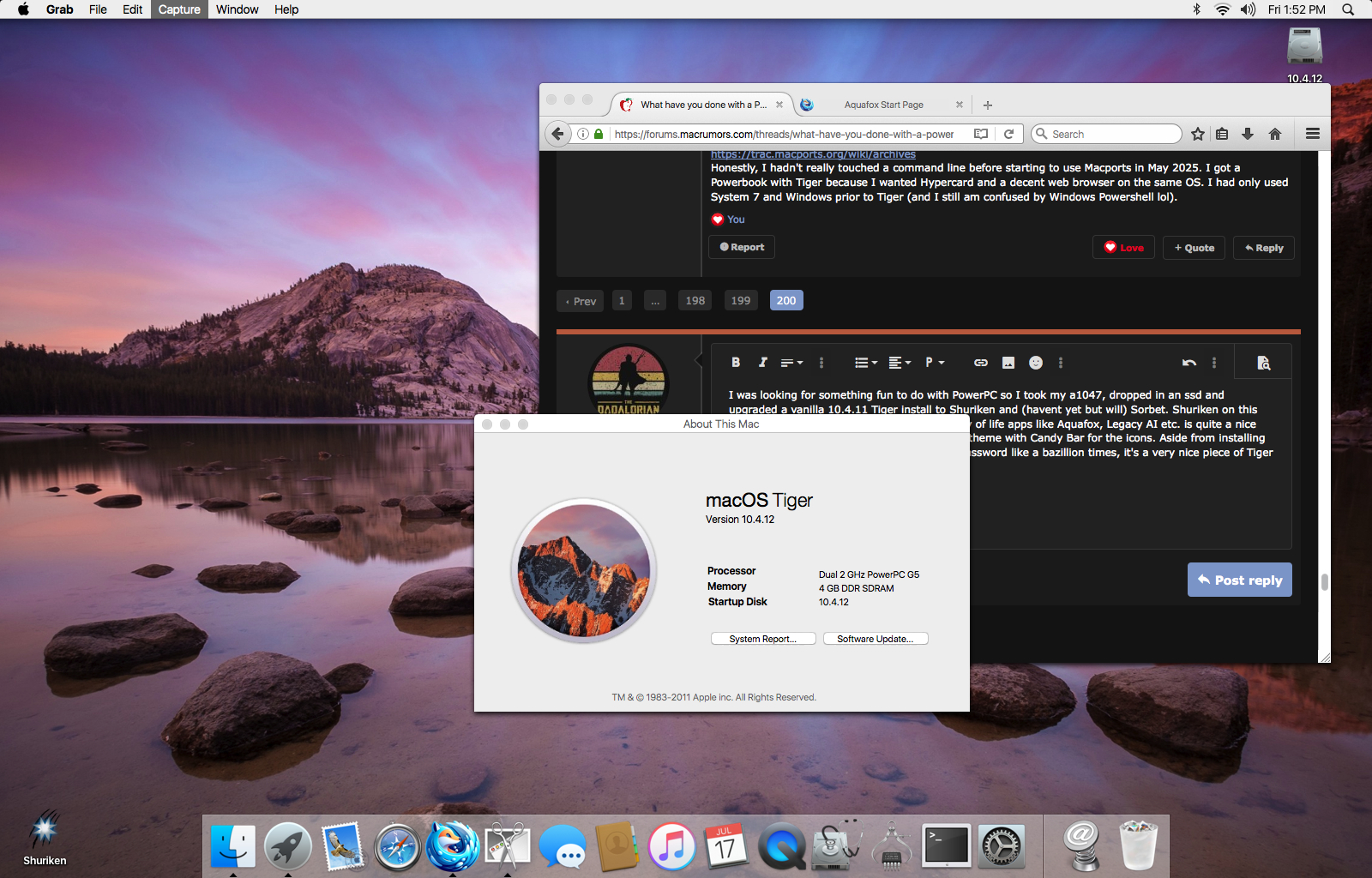Launch Aquafox from the Dock
This screenshot has width=1372, height=878.
(452, 846)
